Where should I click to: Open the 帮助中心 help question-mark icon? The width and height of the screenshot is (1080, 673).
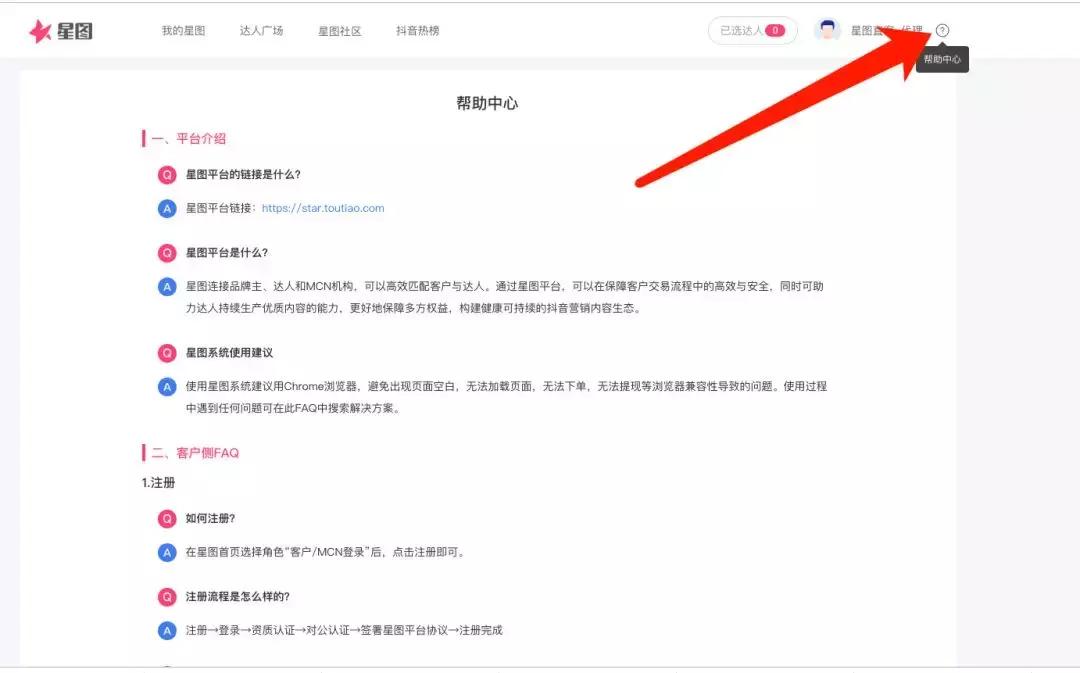pyautogui.click(x=943, y=30)
